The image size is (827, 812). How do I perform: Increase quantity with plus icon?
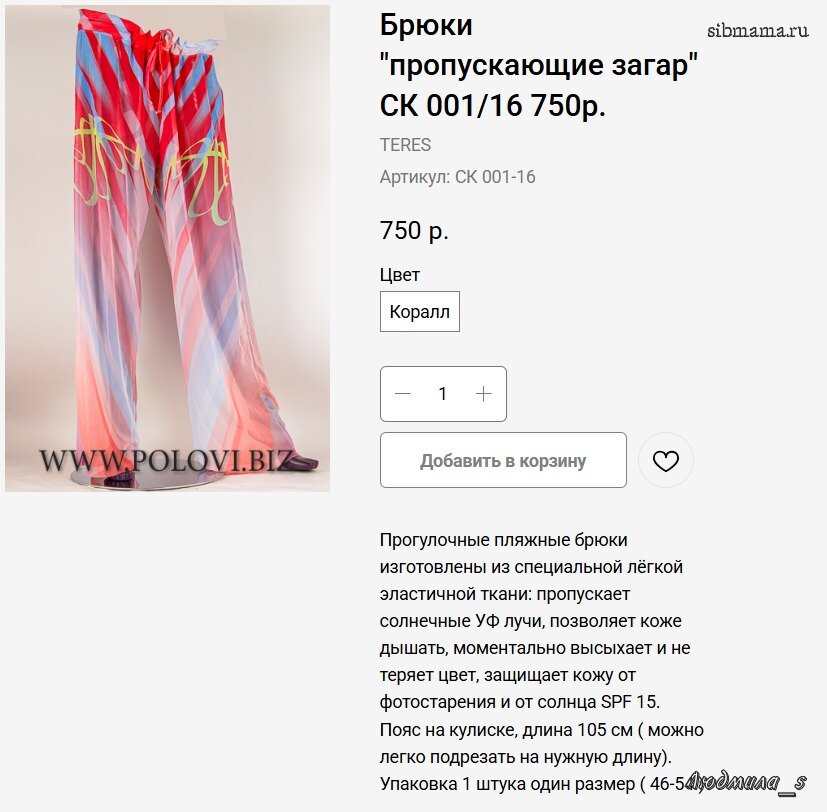483,394
